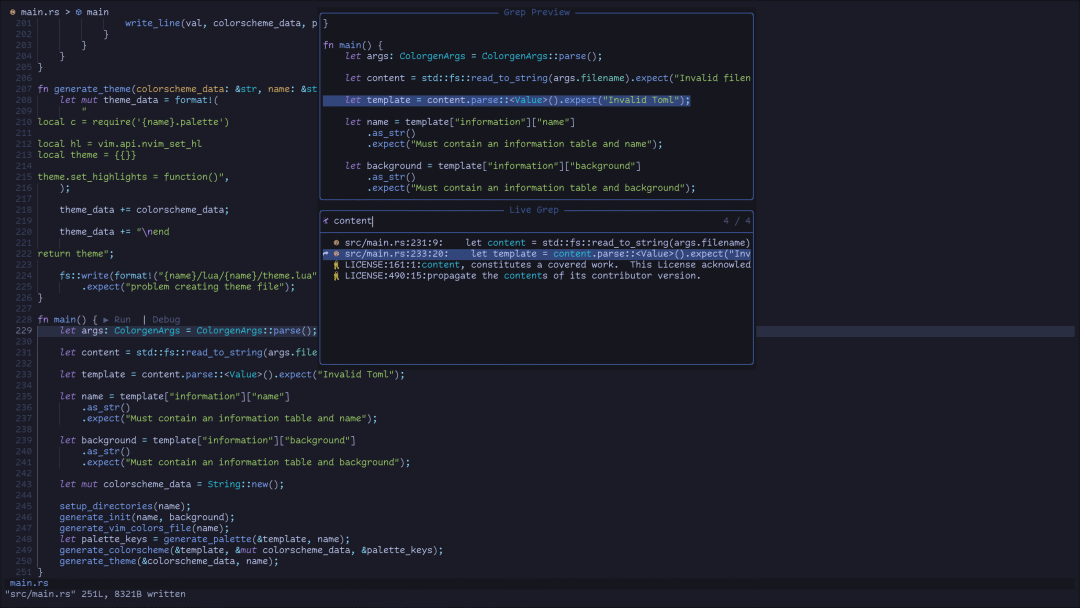This screenshot has height=608, width=1080.
Task: Run the program via the Run code lens
Action: click(x=124, y=318)
